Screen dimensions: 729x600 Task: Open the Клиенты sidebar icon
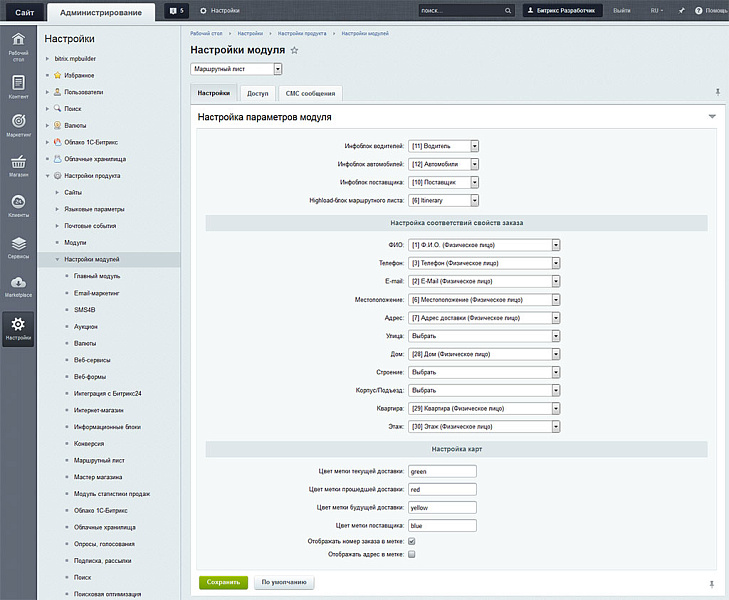[18, 206]
